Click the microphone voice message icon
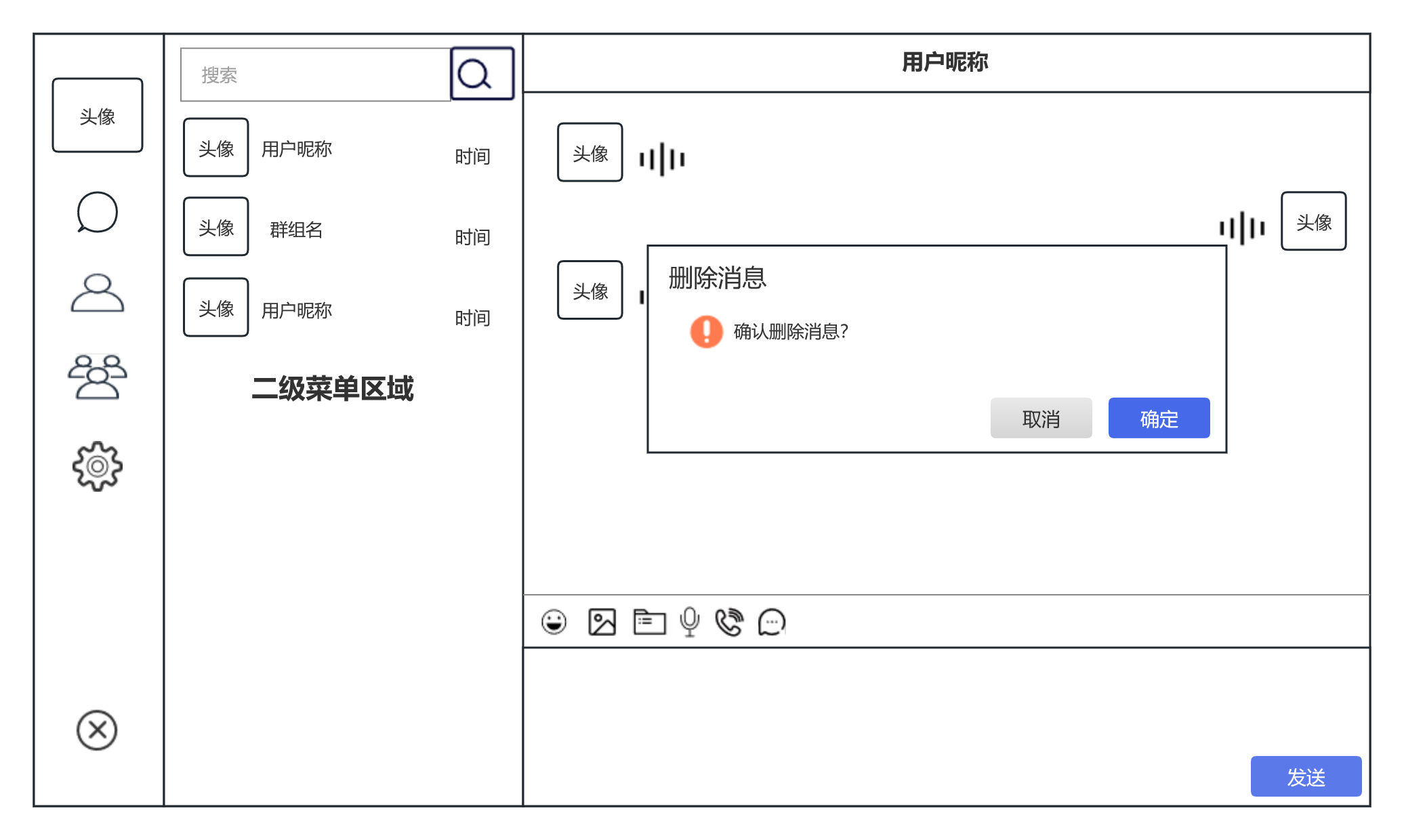 (690, 621)
